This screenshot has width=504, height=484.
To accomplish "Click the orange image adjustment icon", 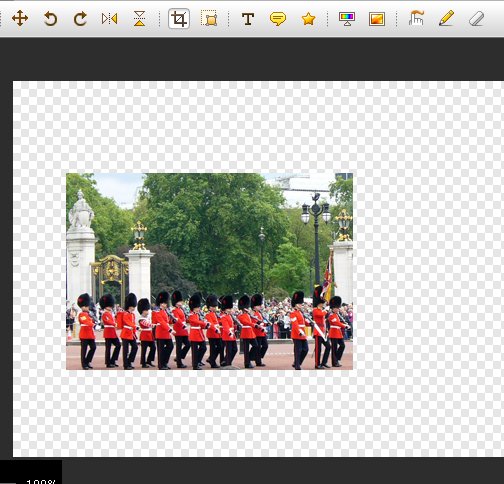I will click(377, 19).
